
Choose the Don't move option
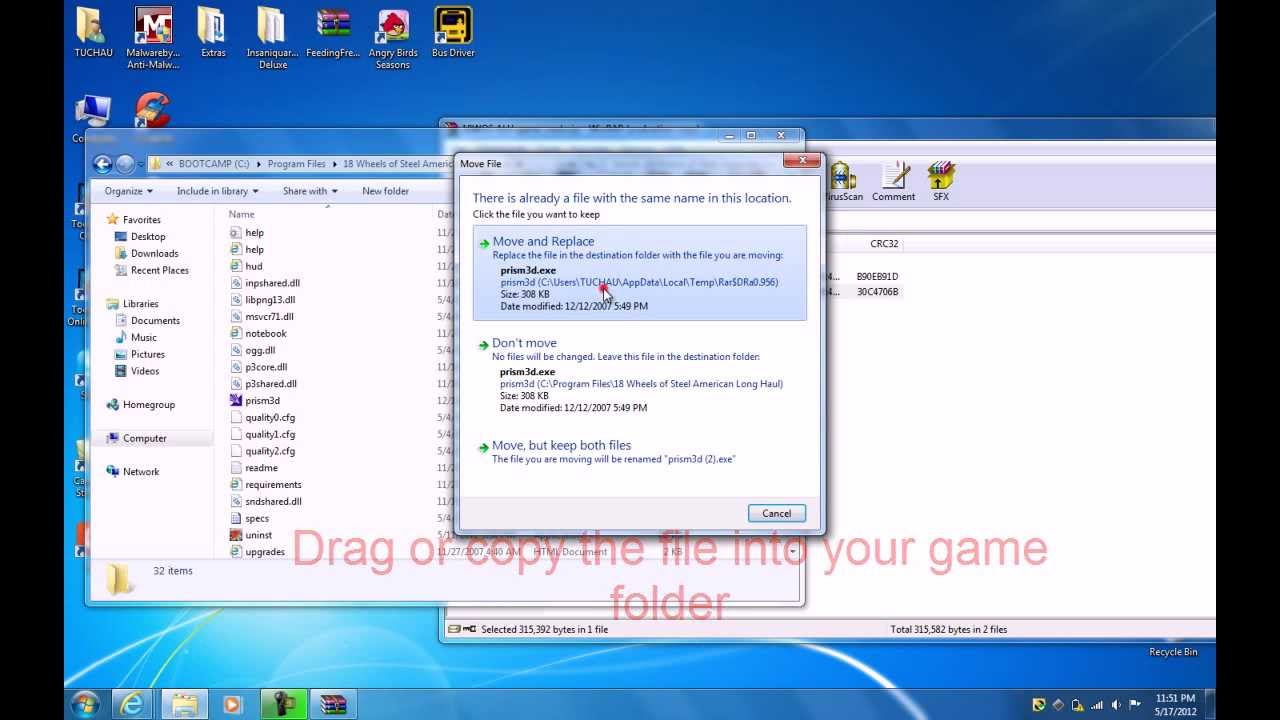coord(639,375)
